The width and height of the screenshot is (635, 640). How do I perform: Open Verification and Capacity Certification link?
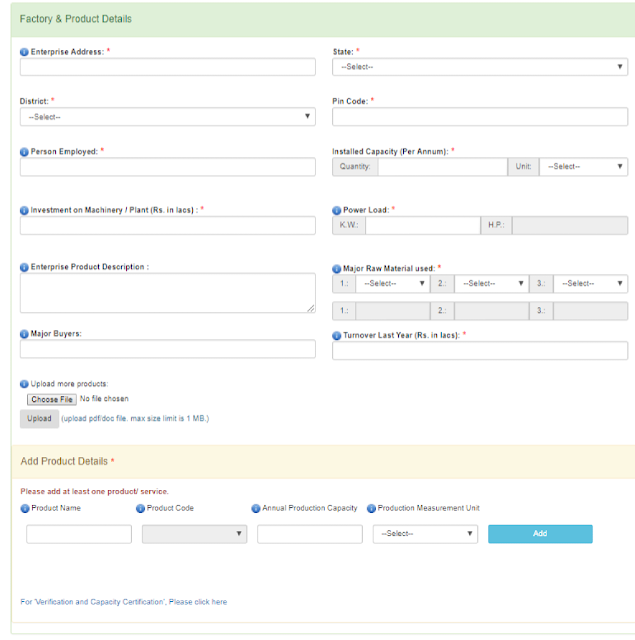123,602
